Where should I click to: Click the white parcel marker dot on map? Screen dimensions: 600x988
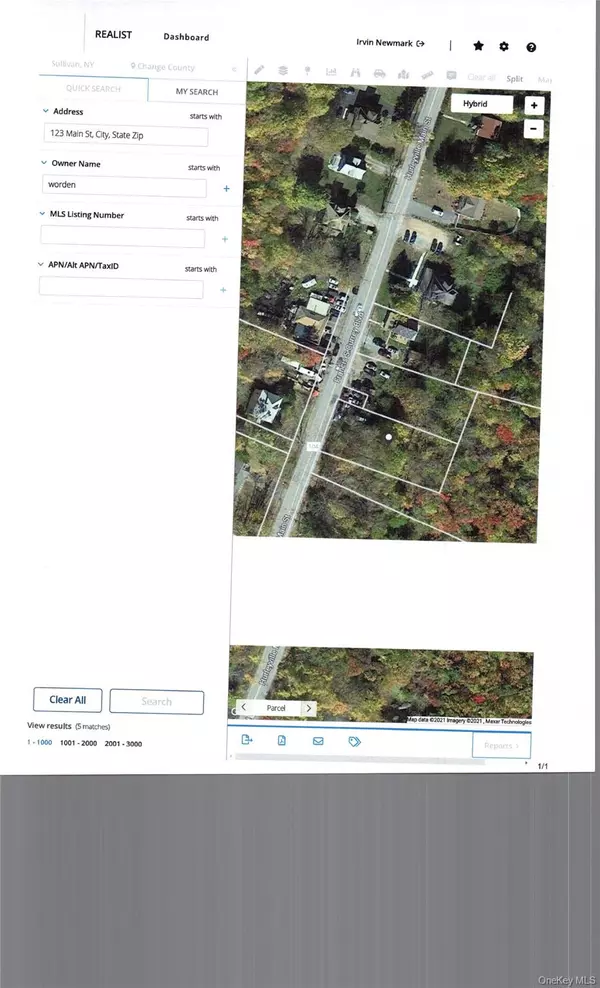[x=389, y=437]
